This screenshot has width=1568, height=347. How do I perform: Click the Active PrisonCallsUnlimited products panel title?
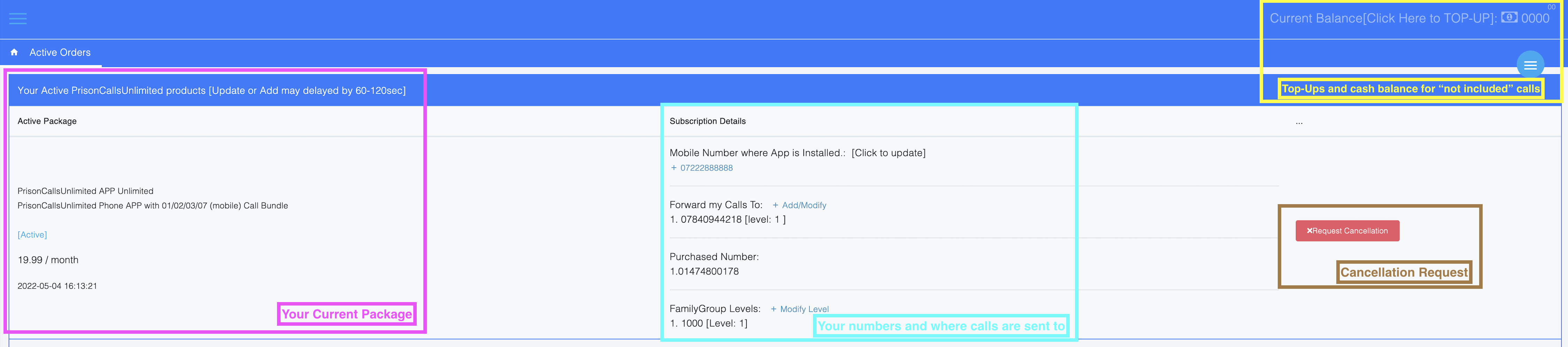click(x=211, y=91)
